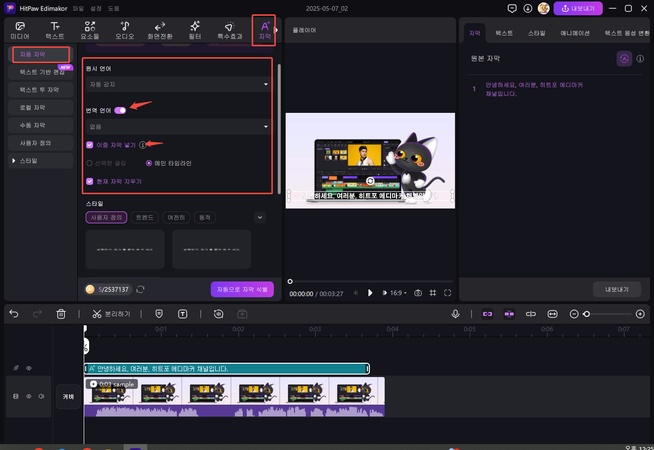Open the 파일 menu in title bar
Screen dimensions: 654x450
point(78,8)
